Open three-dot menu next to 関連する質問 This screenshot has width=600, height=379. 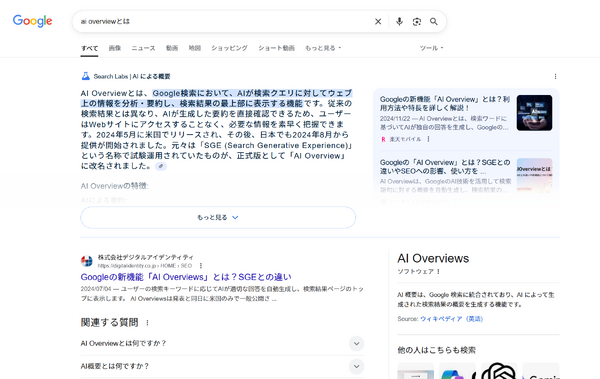click(147, 323)
